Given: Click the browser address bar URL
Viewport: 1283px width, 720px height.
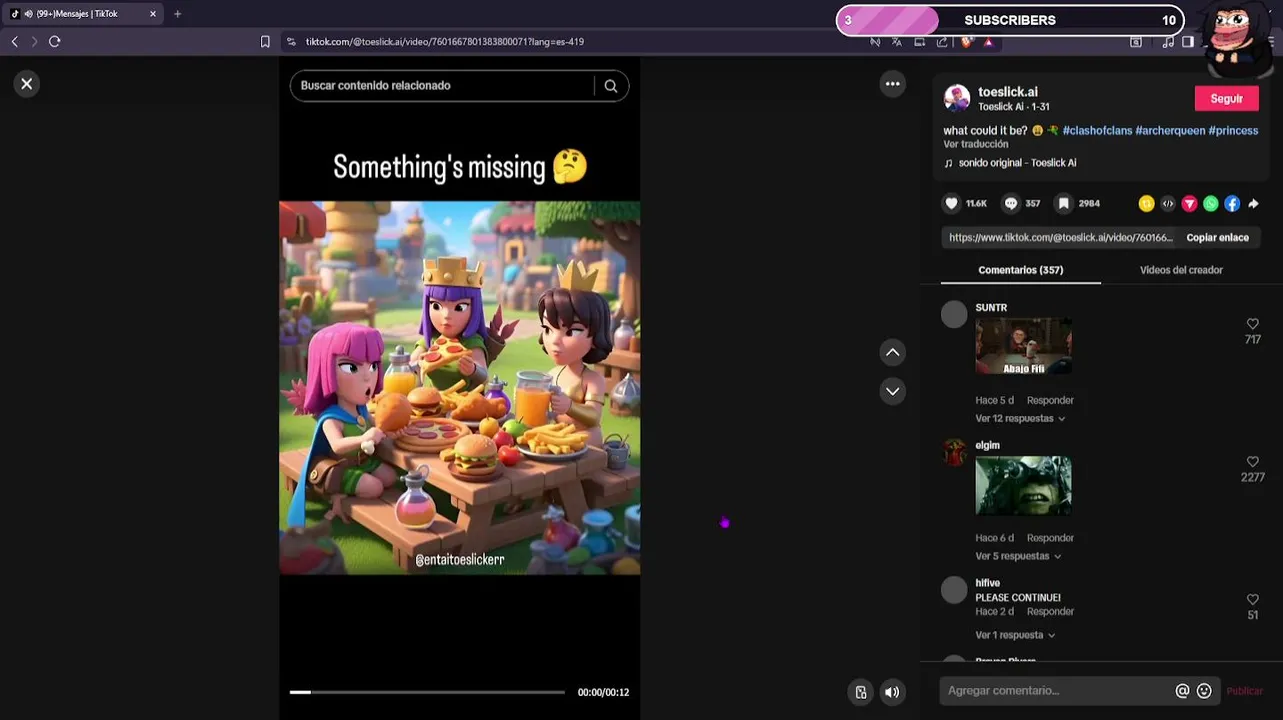Looking at the screenshot, I should pyautogui.click(x=445, y=42).
